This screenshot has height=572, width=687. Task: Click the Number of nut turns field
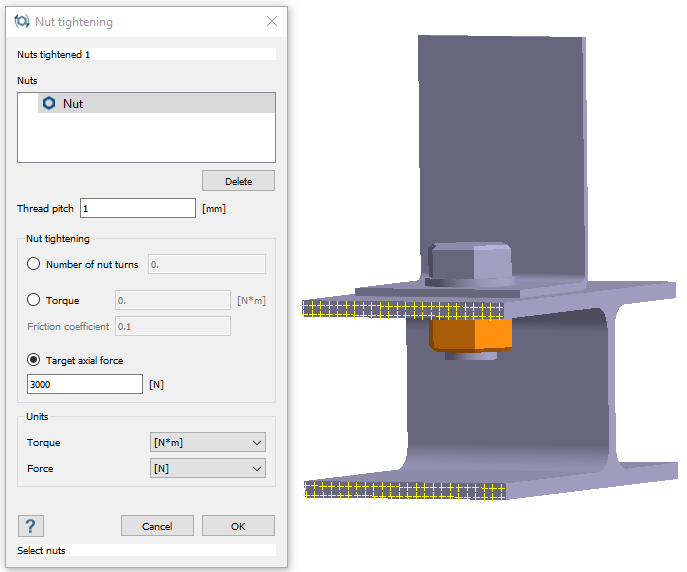tap(207, 264)
